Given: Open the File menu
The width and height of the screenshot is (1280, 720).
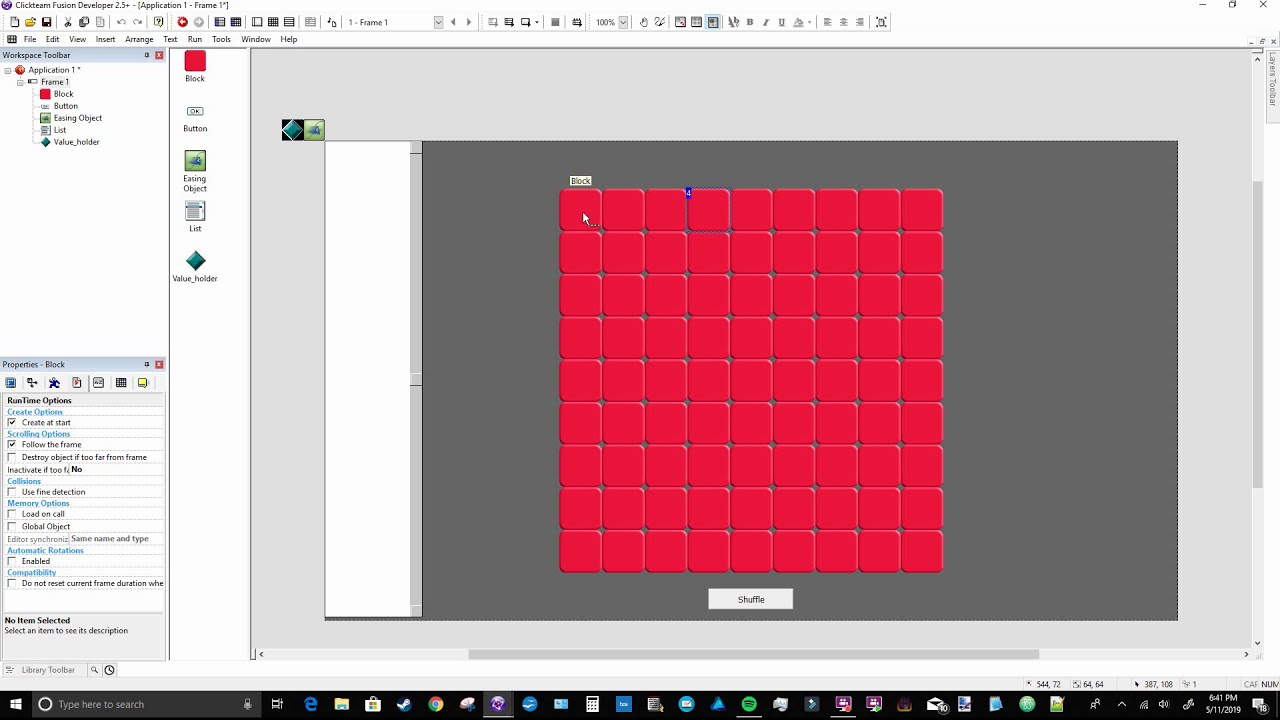Looking at the screenshot, I should pyautogui.click(x=30, y=39).
